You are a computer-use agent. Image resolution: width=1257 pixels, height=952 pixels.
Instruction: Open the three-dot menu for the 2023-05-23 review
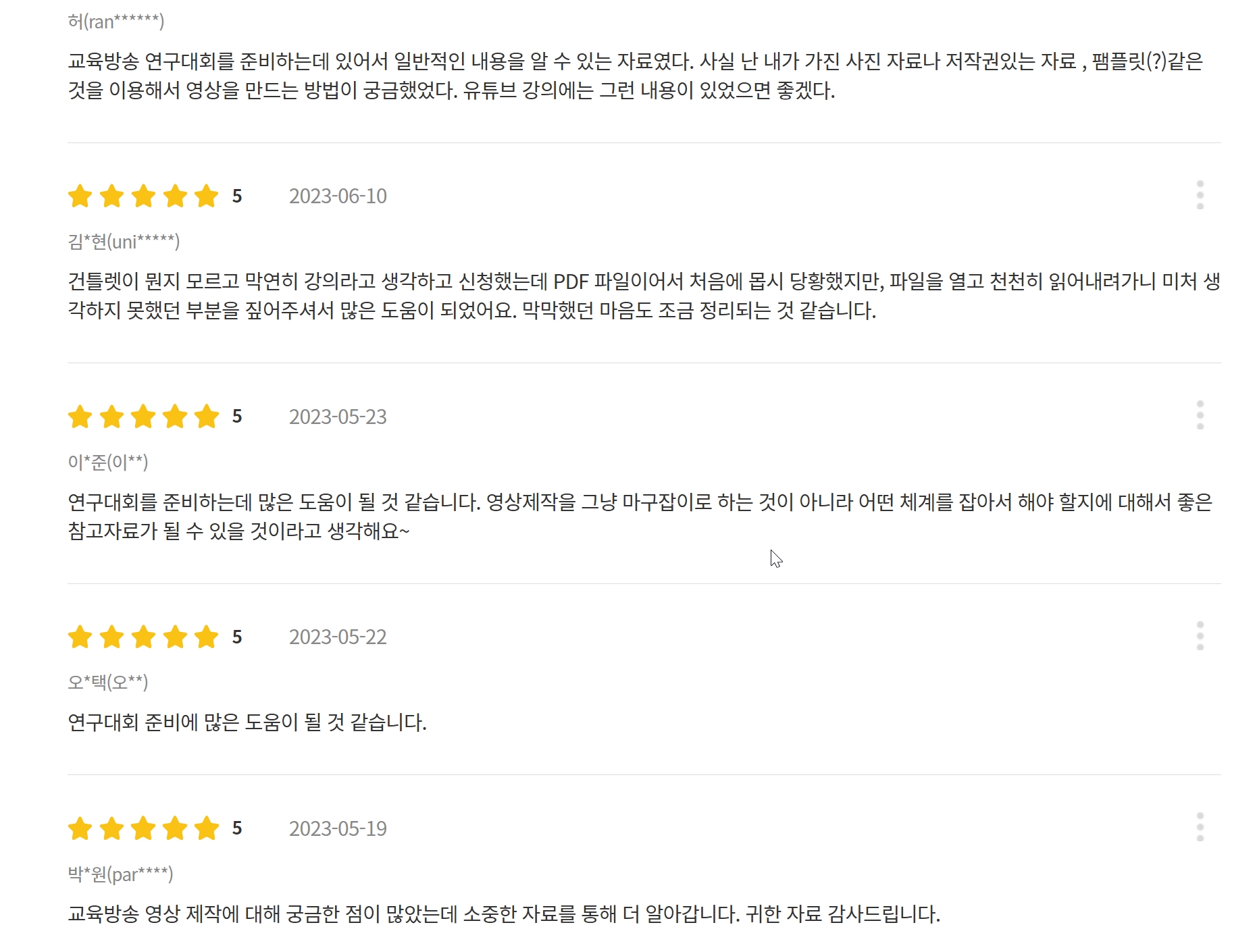(1200, 415)
